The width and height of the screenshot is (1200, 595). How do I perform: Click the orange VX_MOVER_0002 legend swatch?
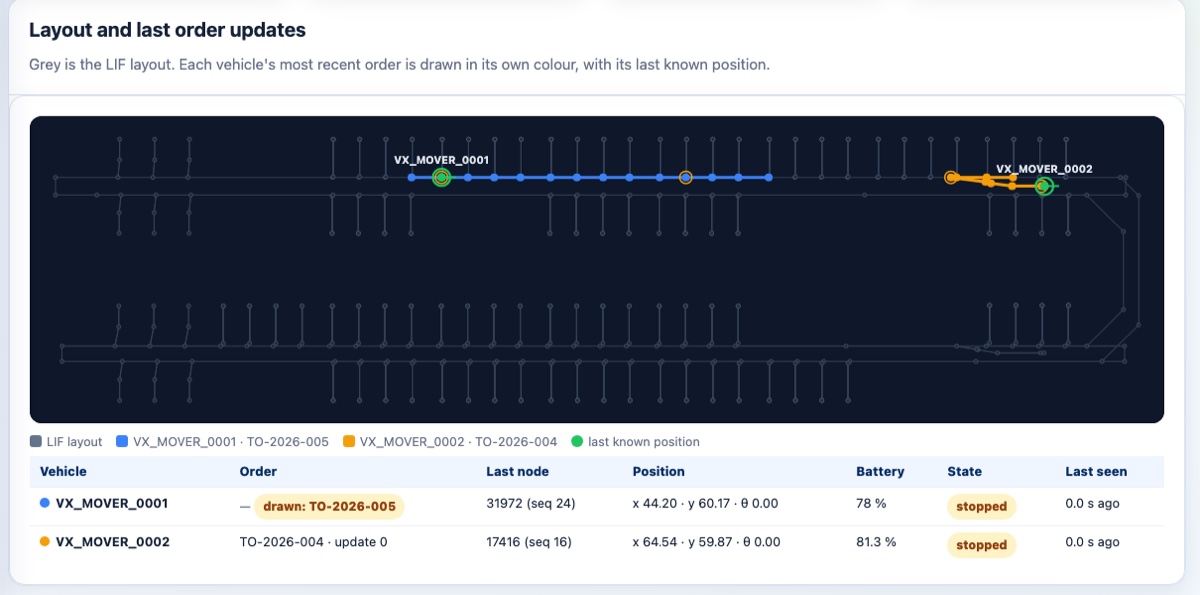[348, 441]
